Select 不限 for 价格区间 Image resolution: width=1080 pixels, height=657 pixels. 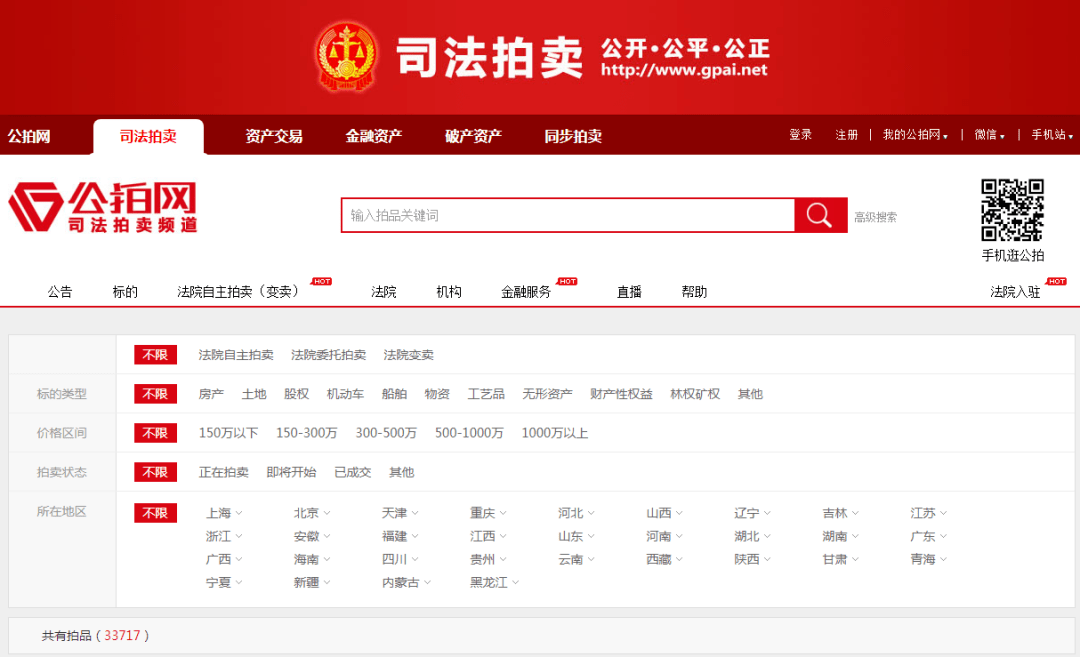[x=156, y=433]
